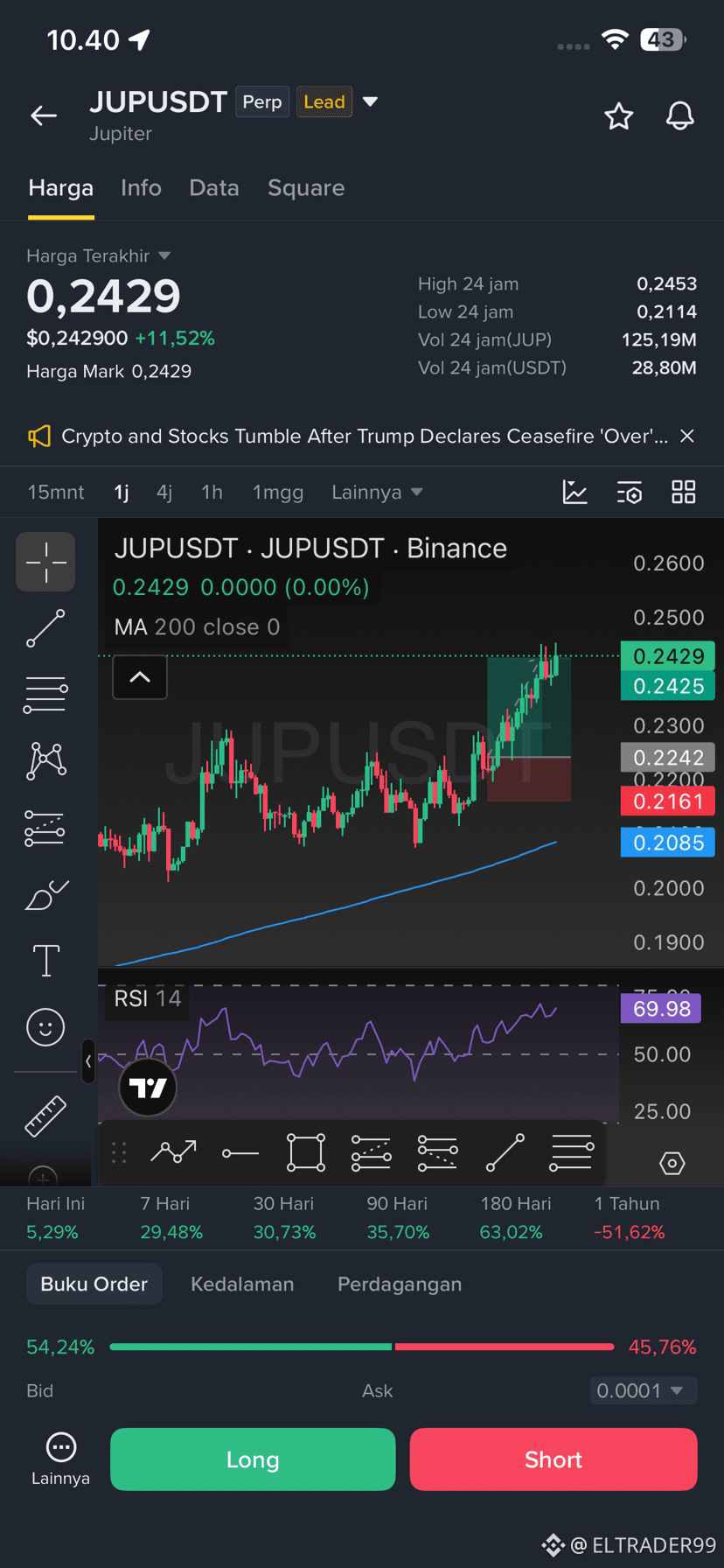Collapse the drawing sidebar arrow handle
724x1568 pixels.
click(x=88, y=1061)
